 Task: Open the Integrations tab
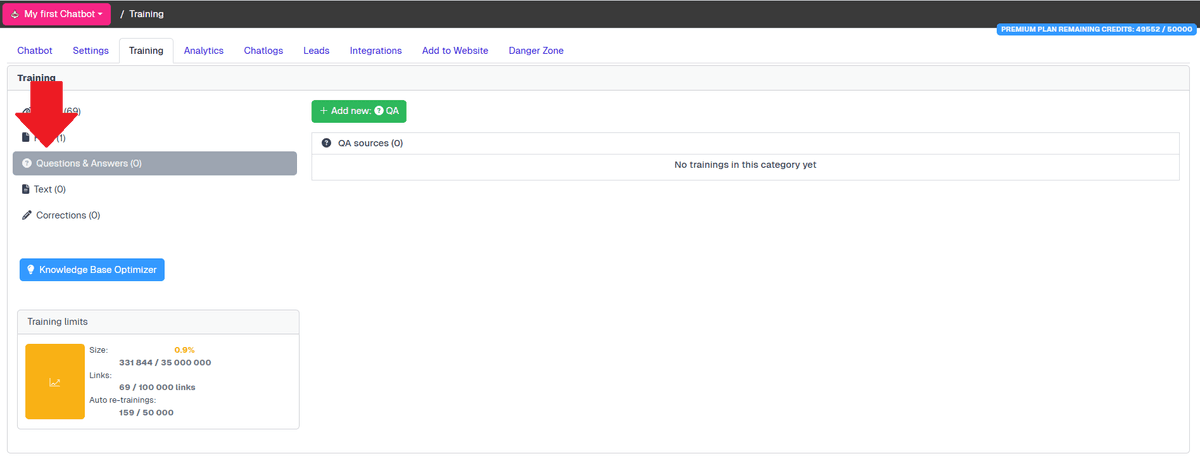click(376, 51)
